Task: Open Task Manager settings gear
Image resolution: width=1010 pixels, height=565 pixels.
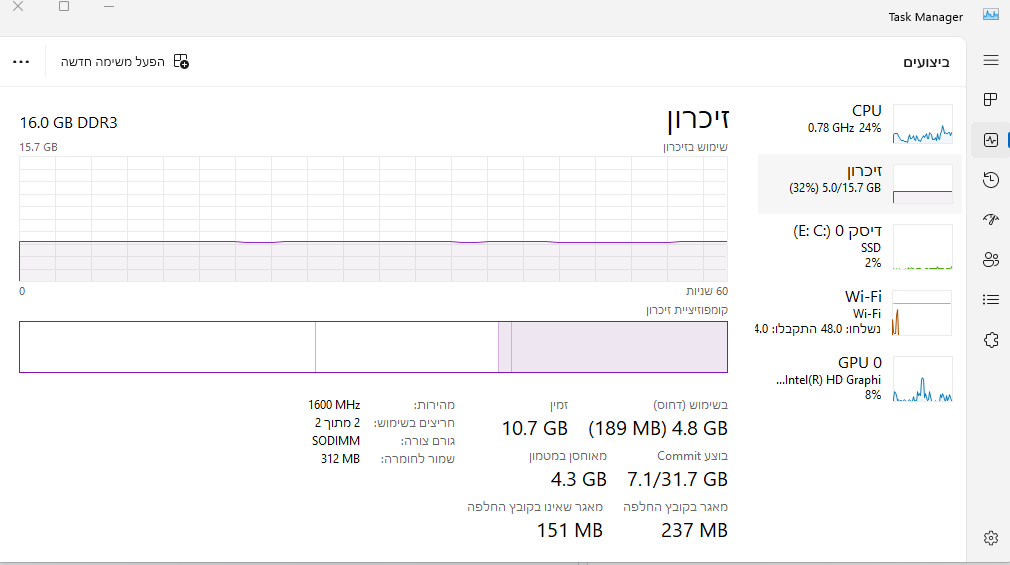Action: tap(991, 538)
